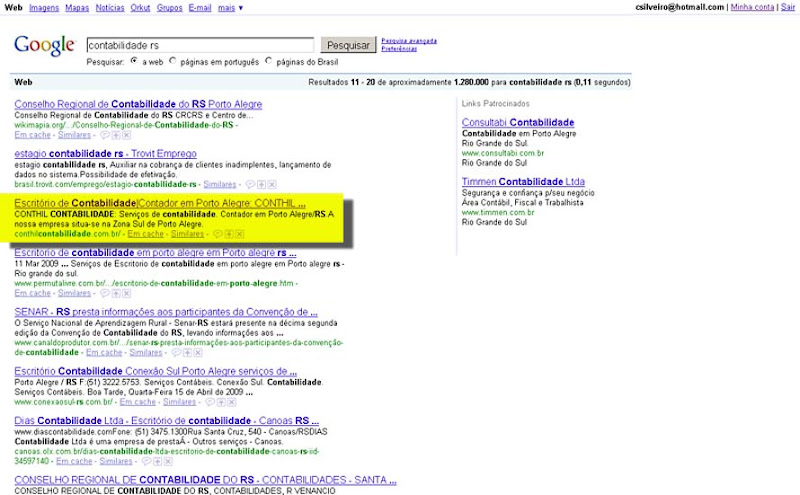This screenshot has height=495, width=800.
Task: Click the Google logo
Action: click(x=45, y=46)
